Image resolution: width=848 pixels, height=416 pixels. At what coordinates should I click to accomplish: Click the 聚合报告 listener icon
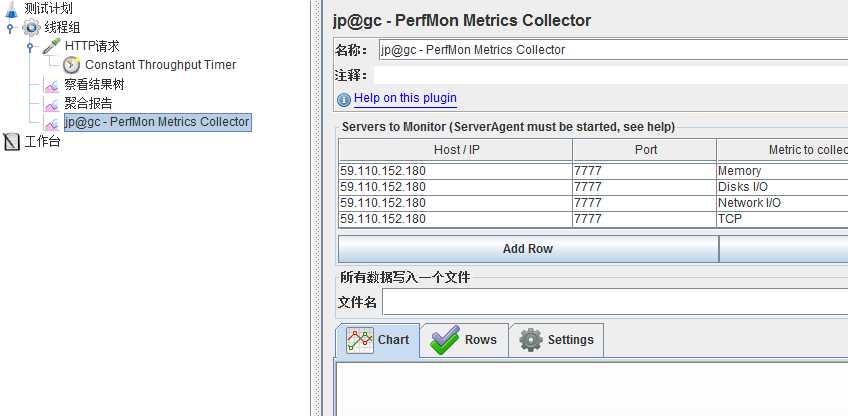tap(52, 104)
